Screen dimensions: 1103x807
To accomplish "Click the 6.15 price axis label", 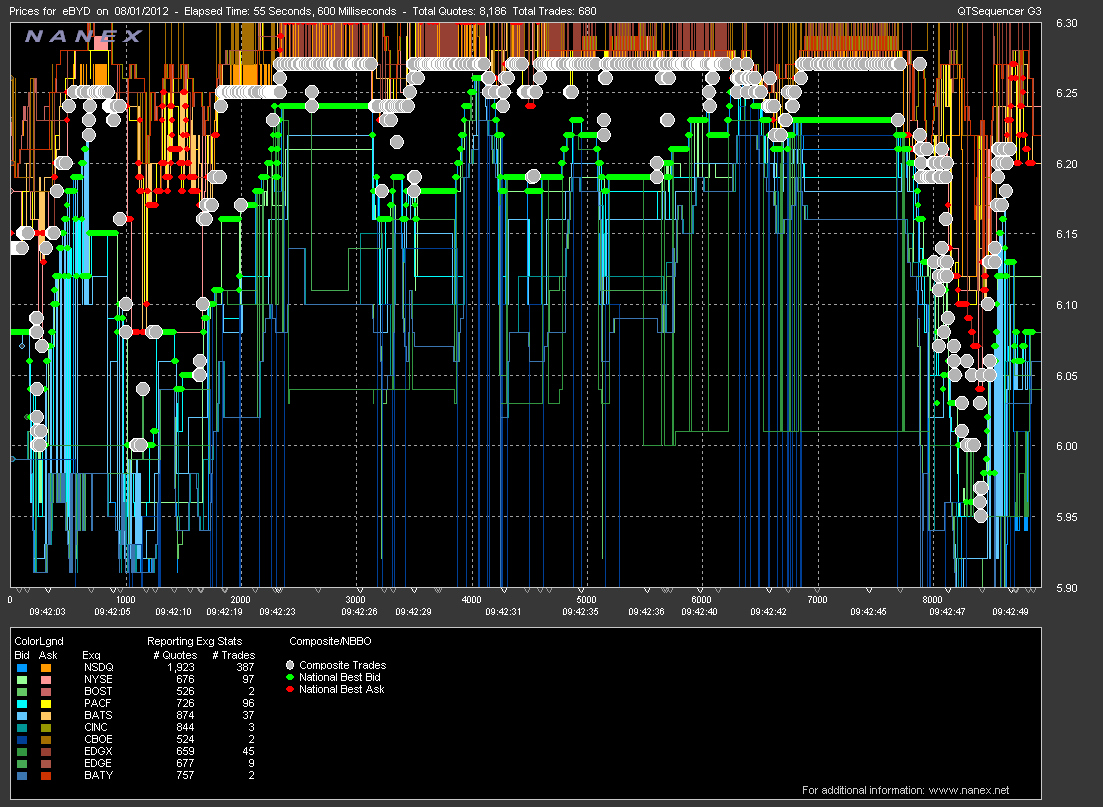I will coord(1066,234).
